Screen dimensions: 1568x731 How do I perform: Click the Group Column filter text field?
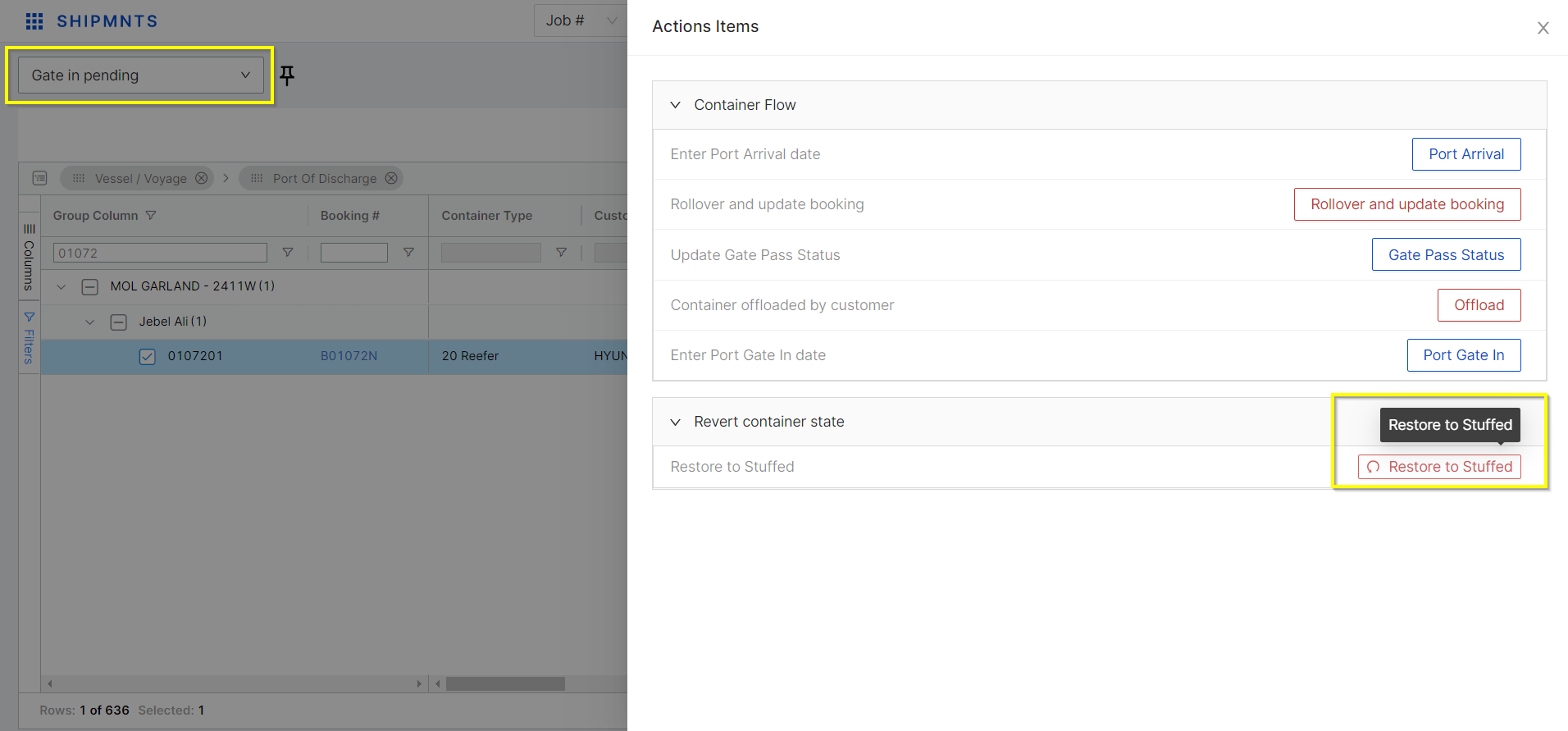(160, 253)
